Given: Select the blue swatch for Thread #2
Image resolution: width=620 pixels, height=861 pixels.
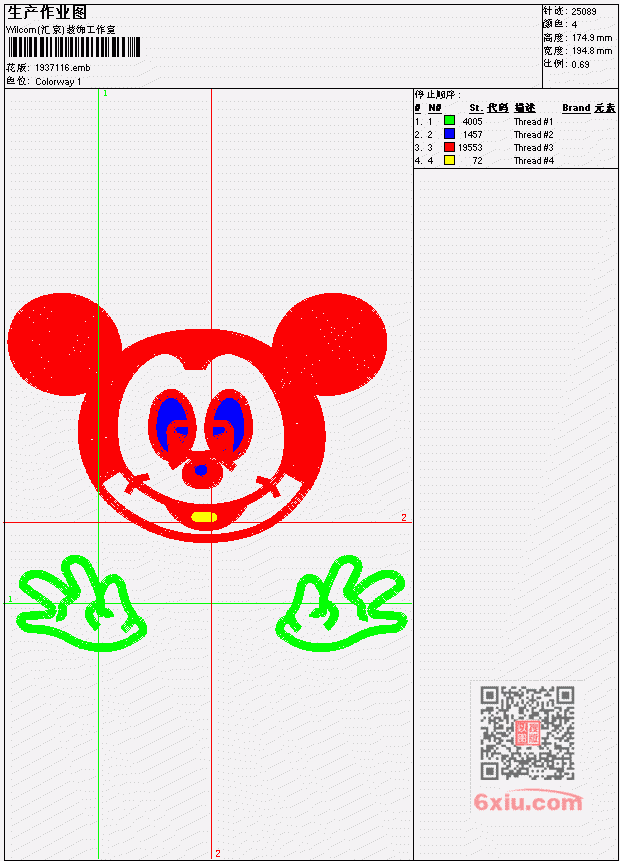Looking at the screenshot, I should pyautogui.click(x=449, y=133).
